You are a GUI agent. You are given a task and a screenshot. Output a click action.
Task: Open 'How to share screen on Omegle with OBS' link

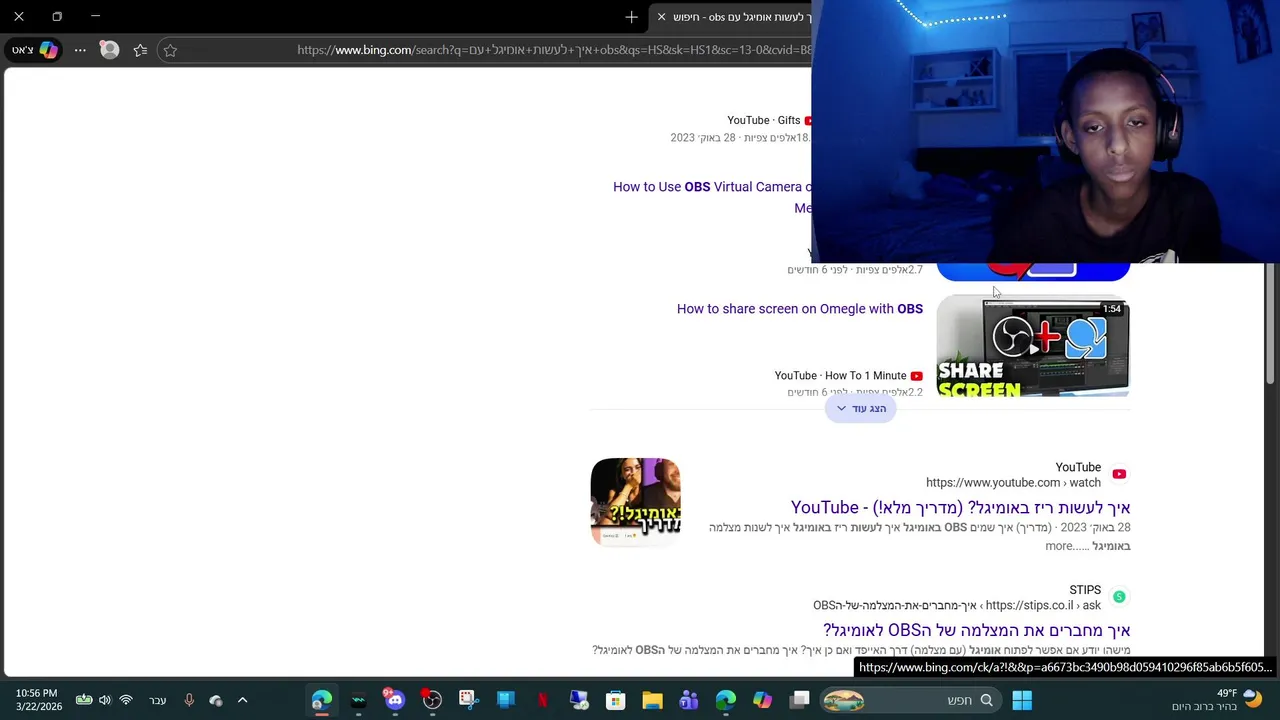pos(800,309)
